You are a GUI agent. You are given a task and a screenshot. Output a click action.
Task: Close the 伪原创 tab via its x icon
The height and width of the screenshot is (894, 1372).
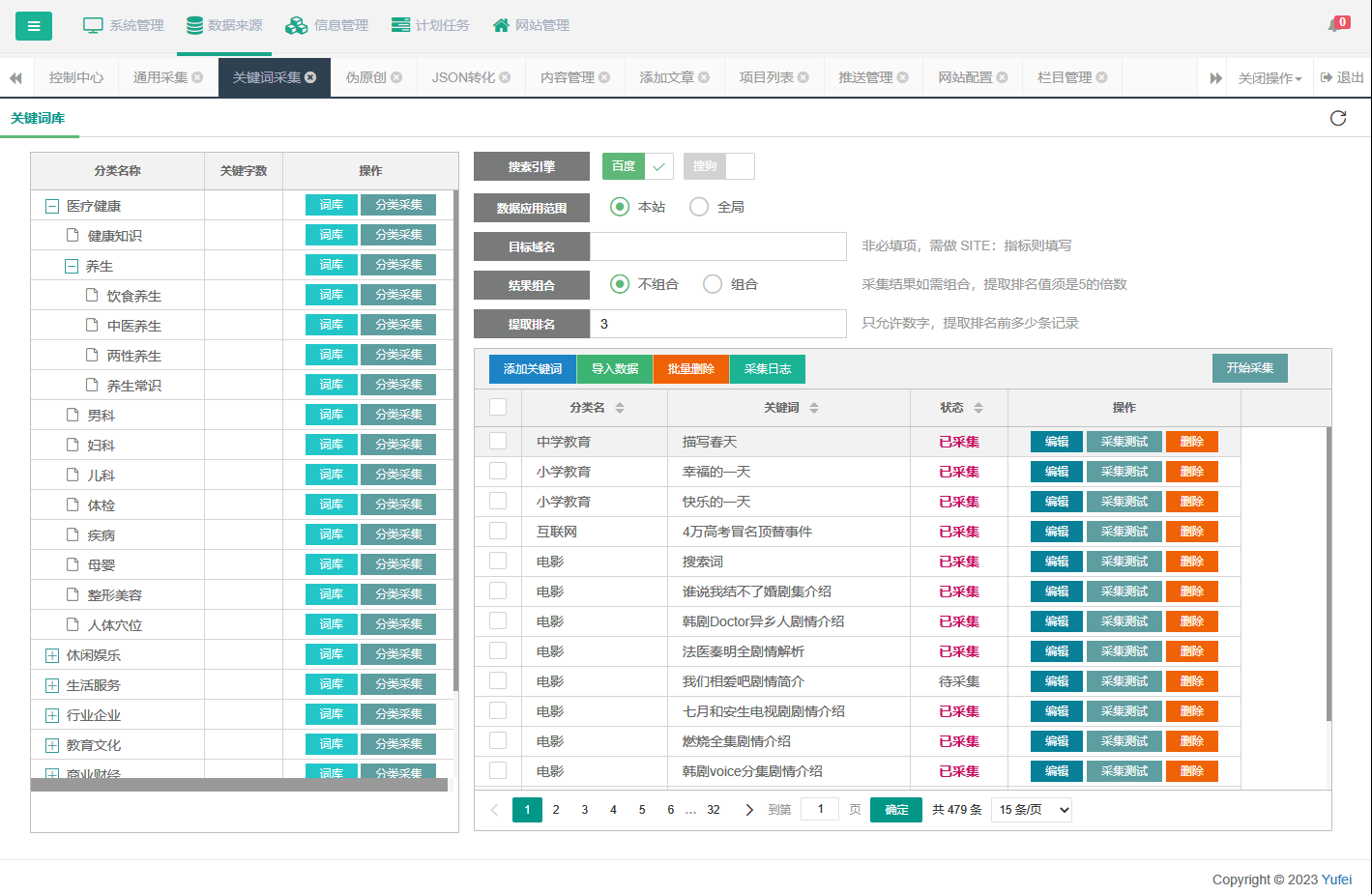pyautogui.click(x=396, y=77)
